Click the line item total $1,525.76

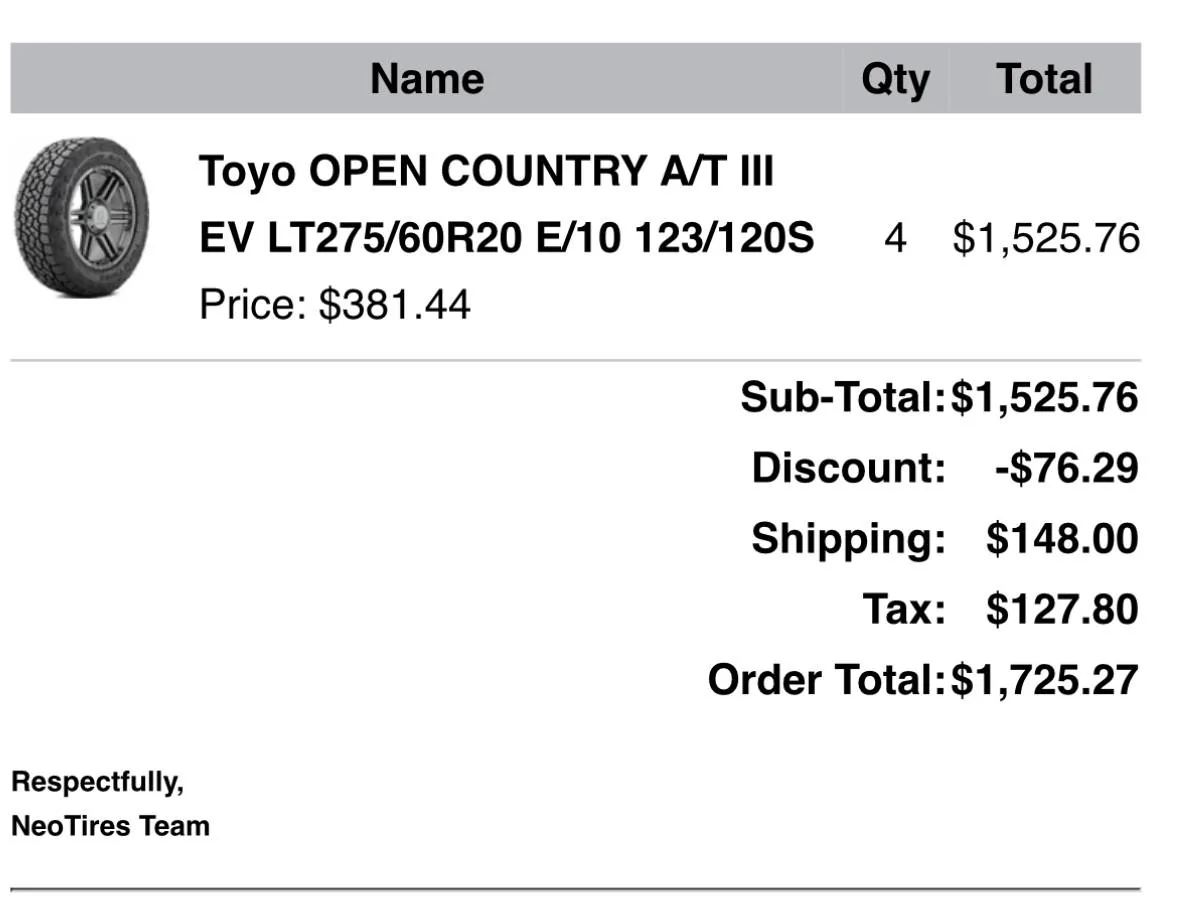pos(1046,239)
